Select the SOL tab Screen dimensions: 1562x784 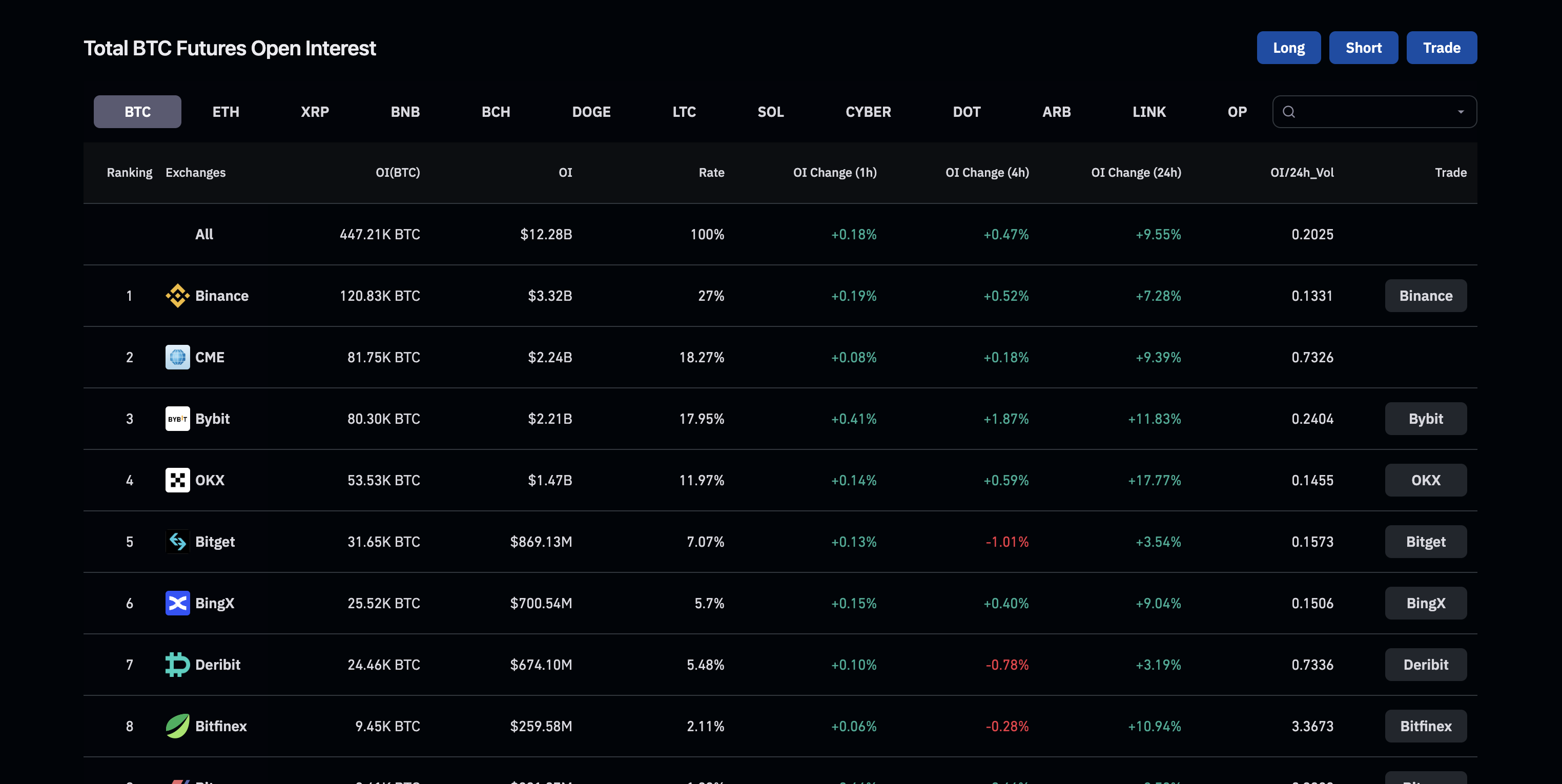[770, 112]
